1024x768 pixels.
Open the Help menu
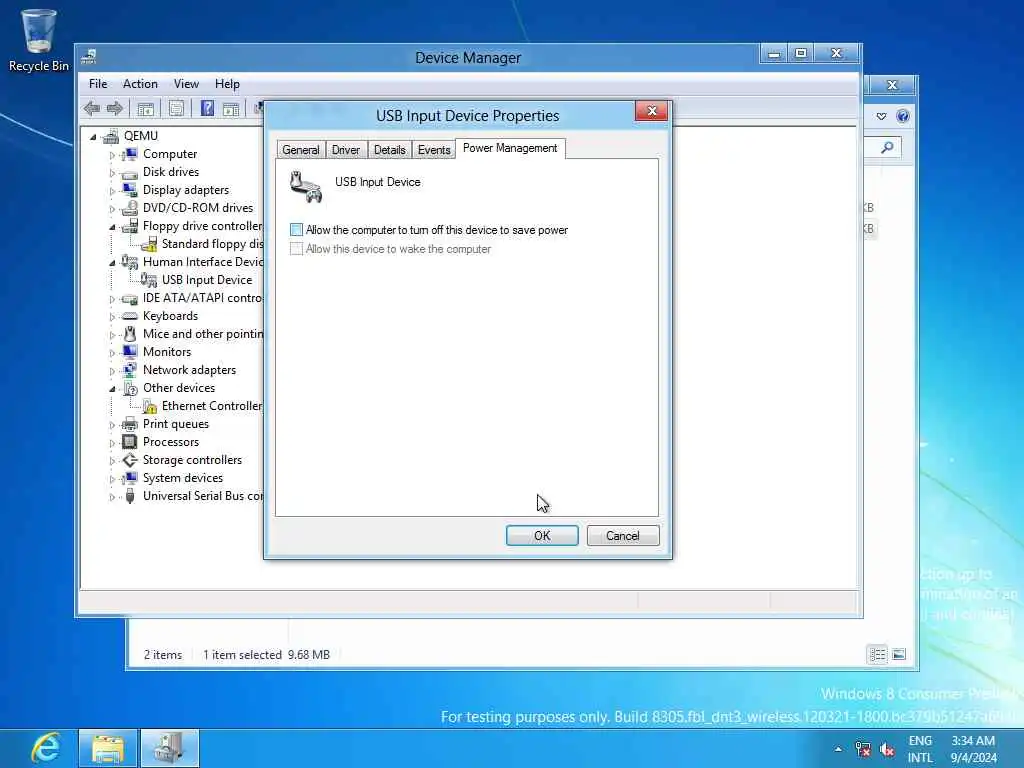coord(227,84)
